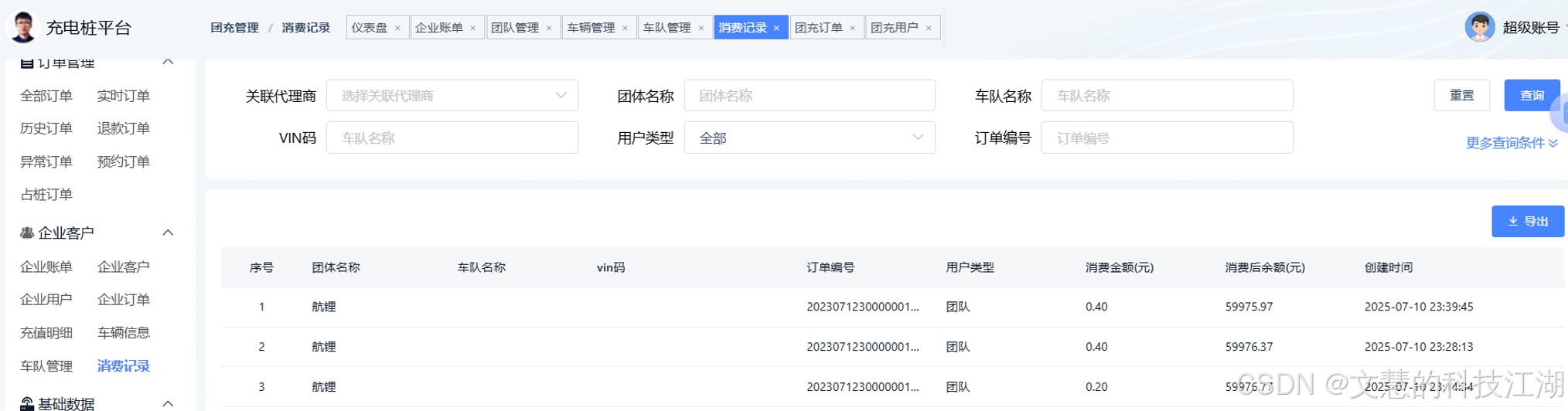Focus the 团体名称 input field
This screenshot has width=1568, height=411.
pos(810,95)
